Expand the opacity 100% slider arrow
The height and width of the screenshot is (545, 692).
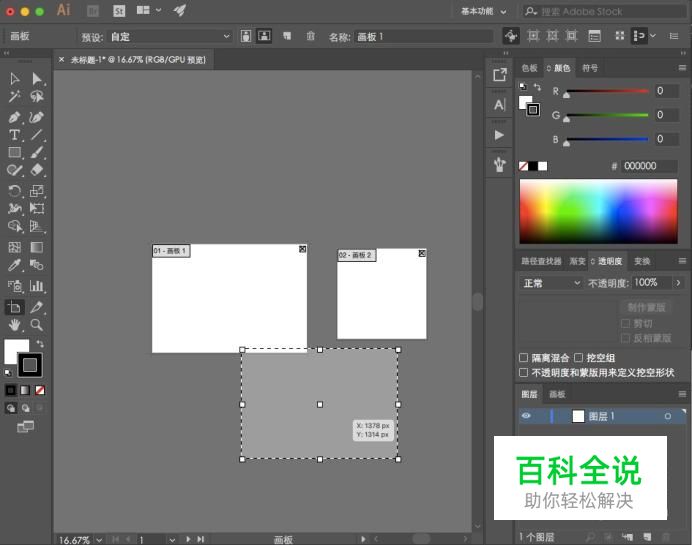678,282
